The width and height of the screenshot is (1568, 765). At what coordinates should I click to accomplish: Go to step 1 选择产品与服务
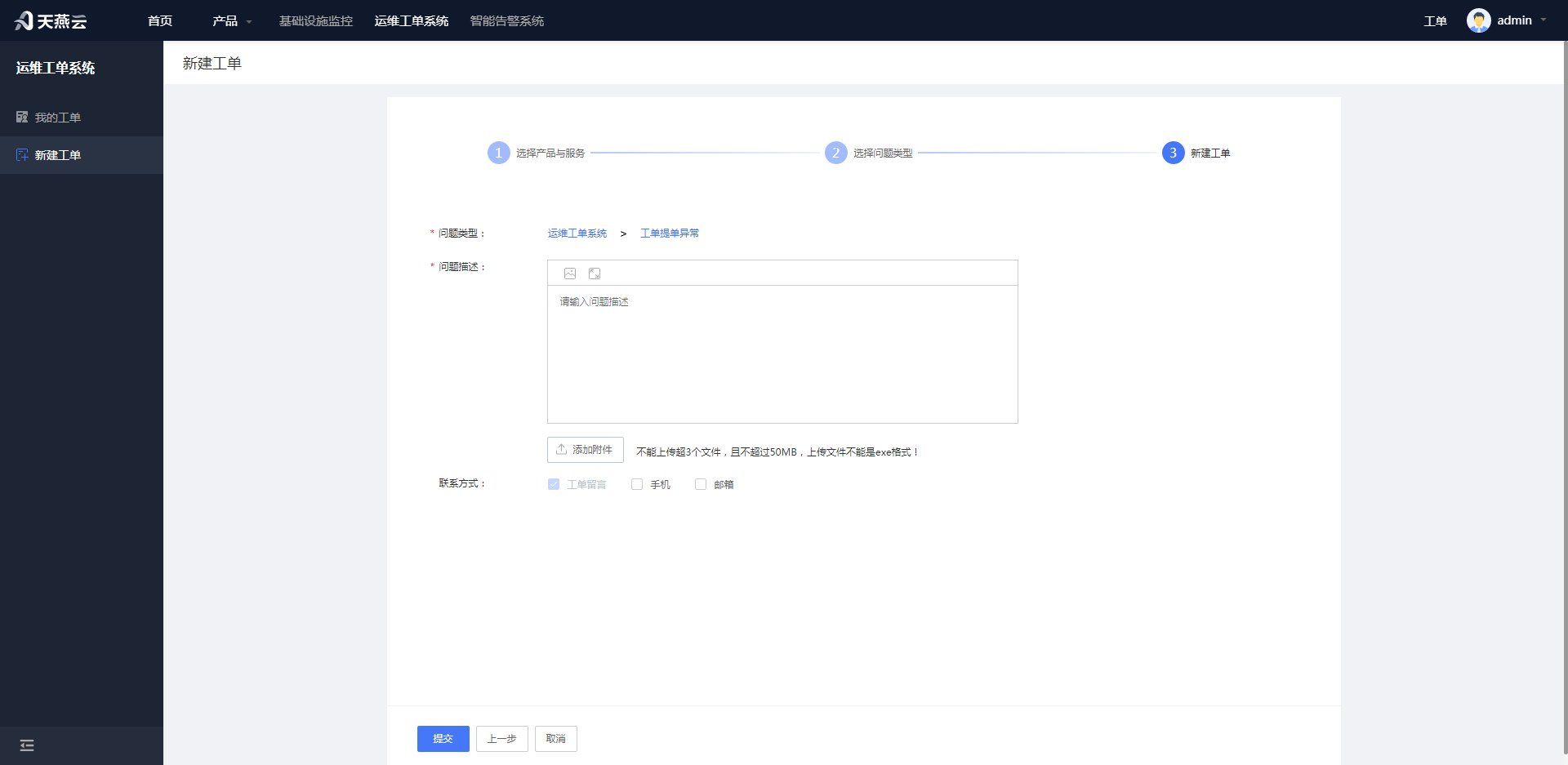(x=537, y=153)
